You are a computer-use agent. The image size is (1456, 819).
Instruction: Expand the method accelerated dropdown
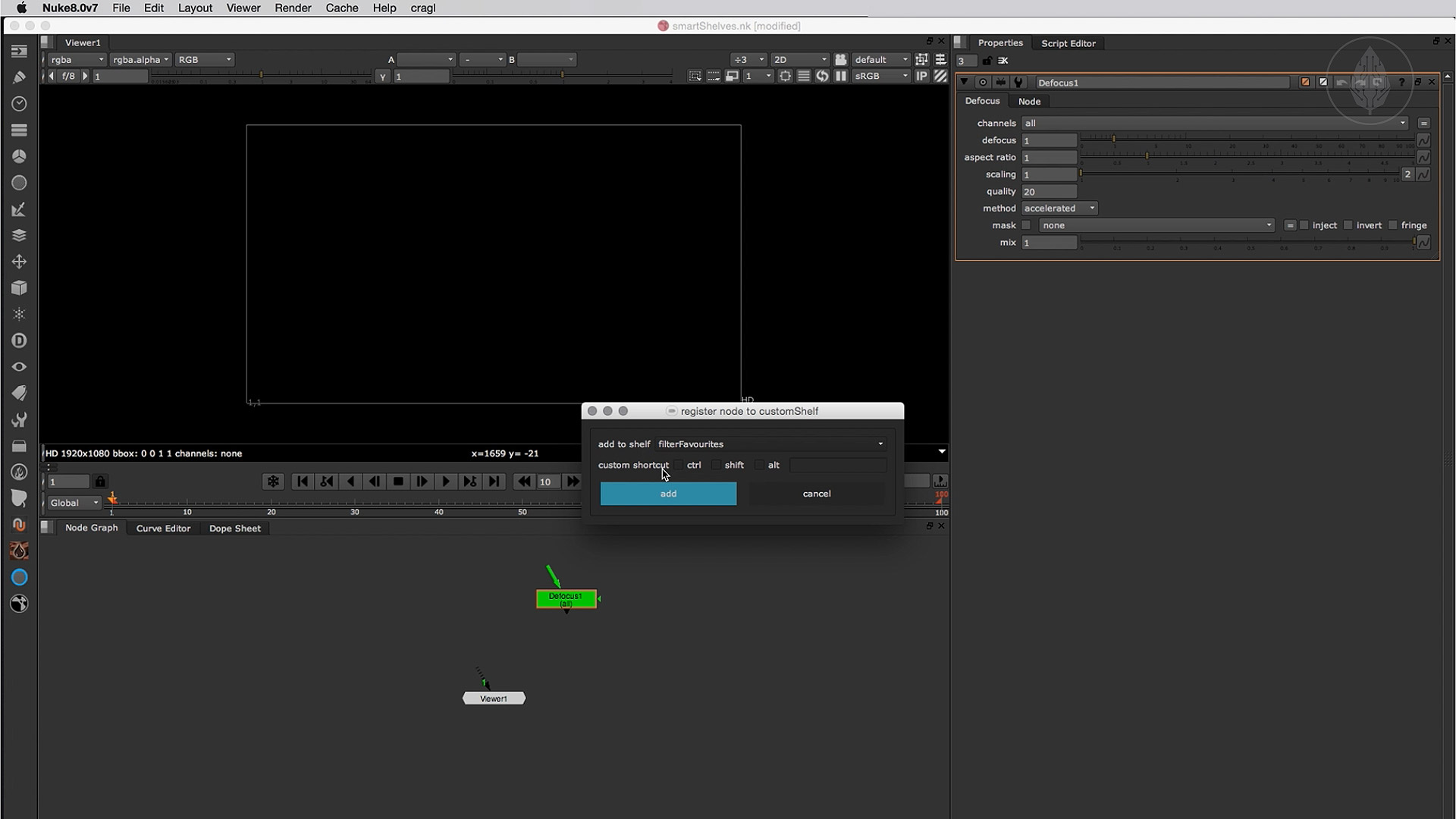[x=1059, y=208]
